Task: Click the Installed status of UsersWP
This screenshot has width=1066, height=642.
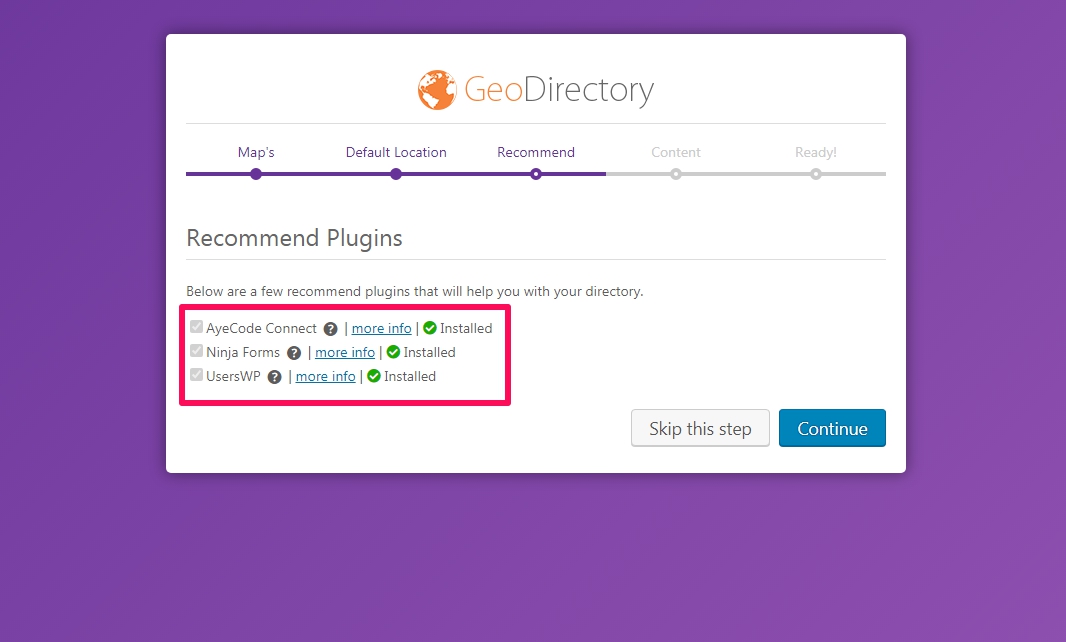Action: (410, 376)
